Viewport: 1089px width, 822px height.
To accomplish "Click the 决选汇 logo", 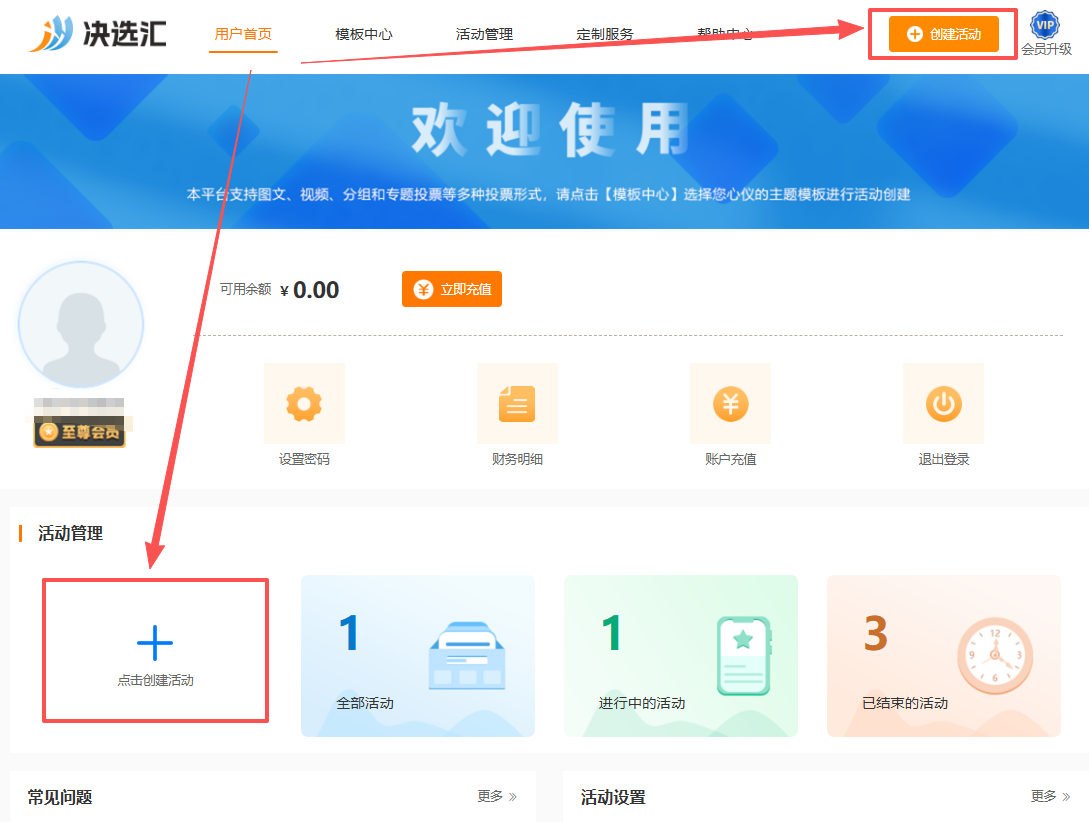I will pyautogui.click(x=97, y=33).
